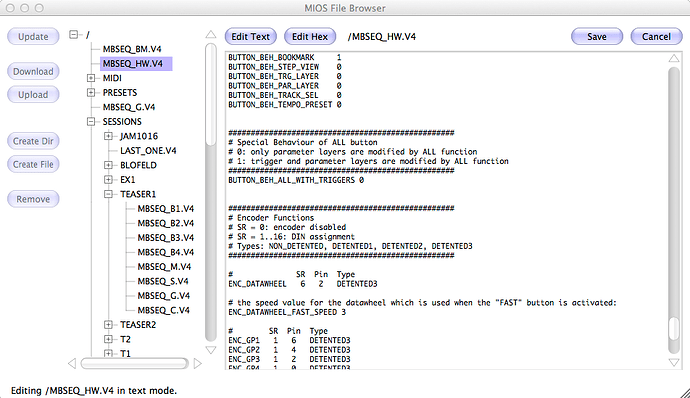Select MBSEQ_G.V4 in root directory
The image size is (690, 398).
pos(129,107)
